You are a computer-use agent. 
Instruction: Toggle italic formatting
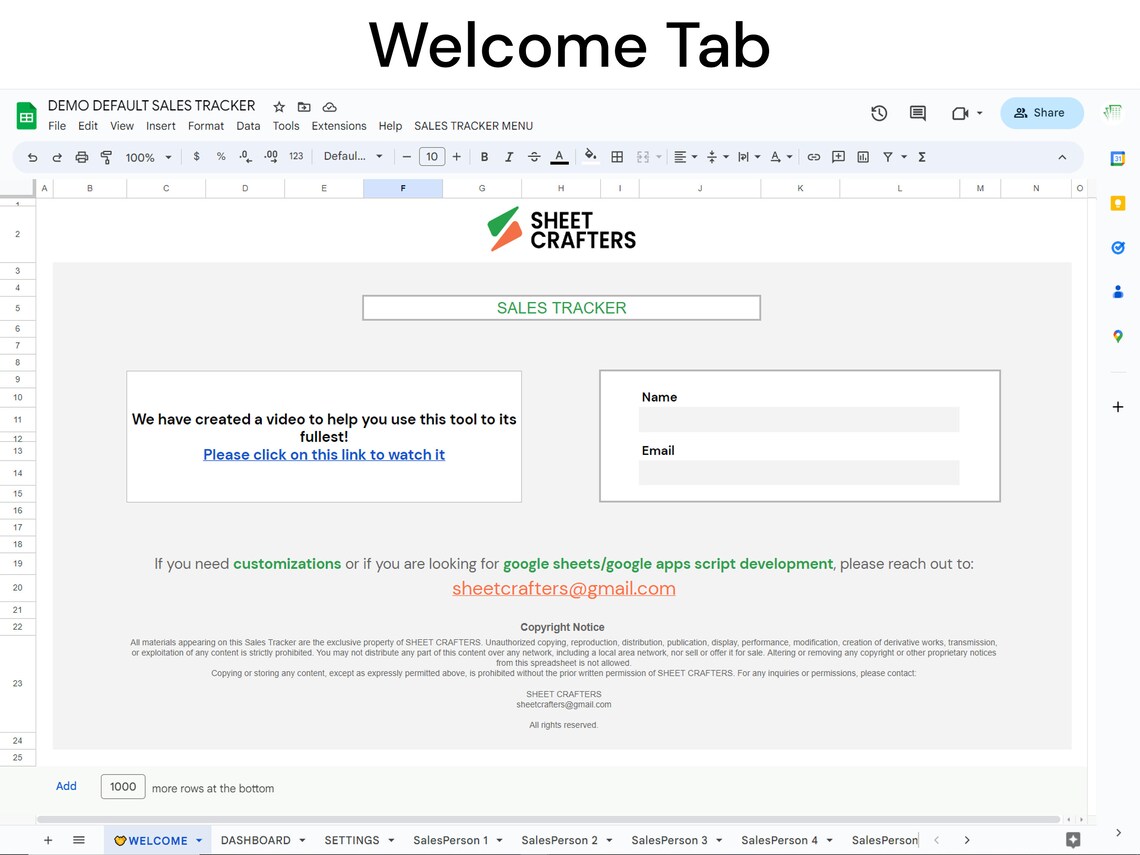(x=508, y=157)
